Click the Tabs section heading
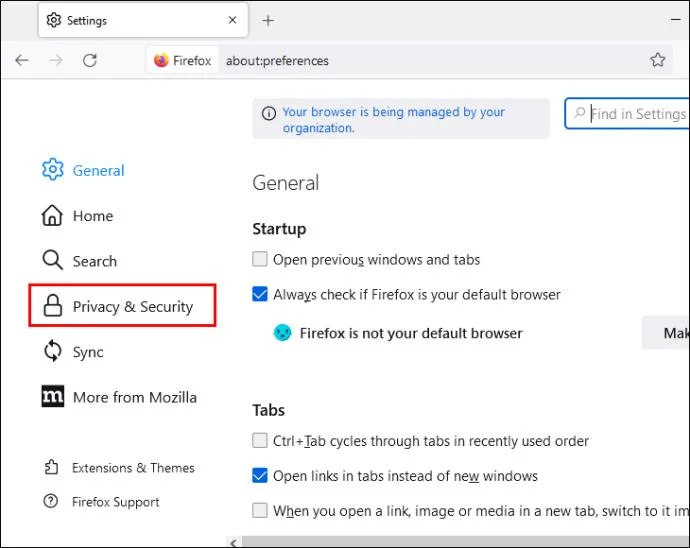Image resolution: width=690 pixels, height=548 pixels. 268,410
